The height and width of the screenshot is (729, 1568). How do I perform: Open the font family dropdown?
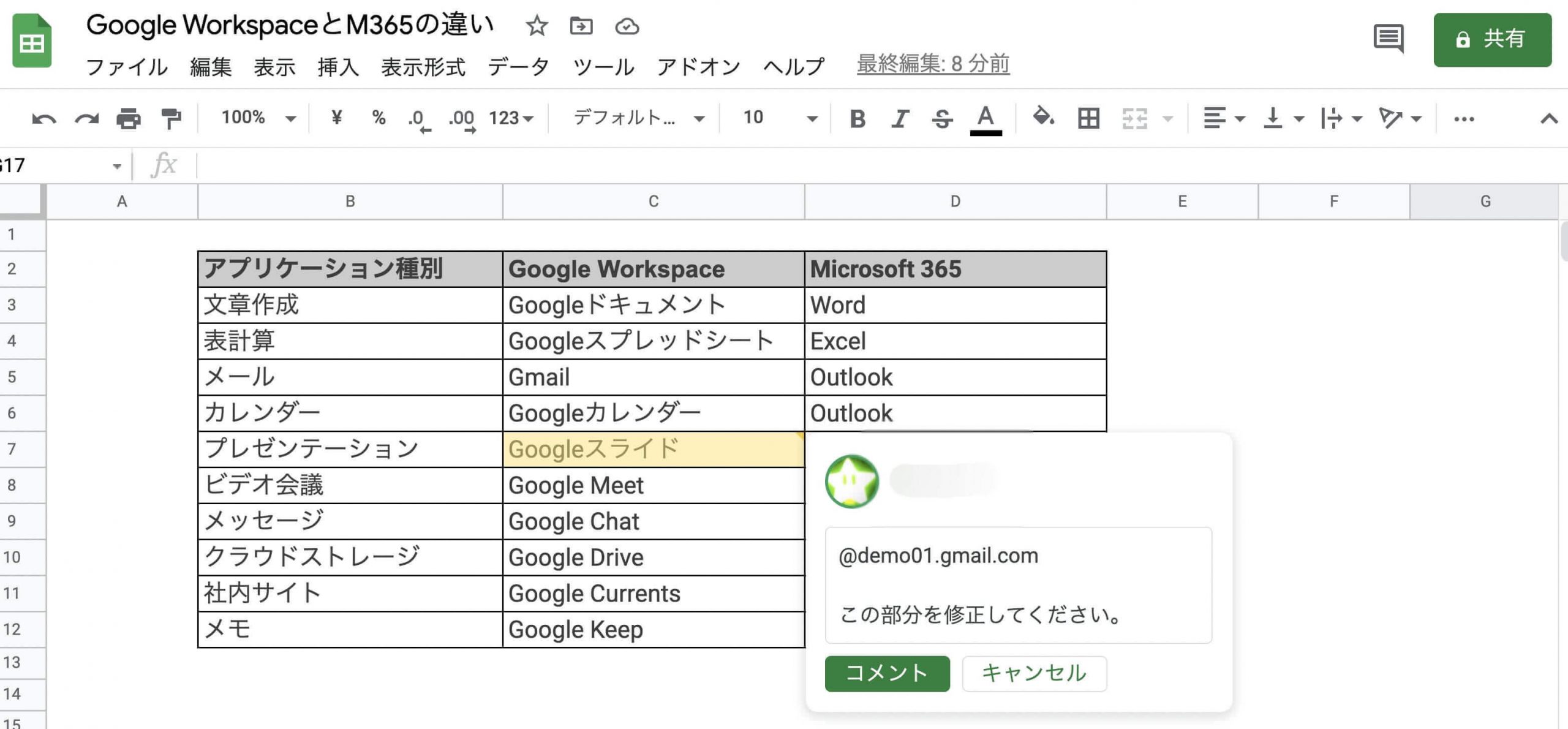tap(639, 118)
